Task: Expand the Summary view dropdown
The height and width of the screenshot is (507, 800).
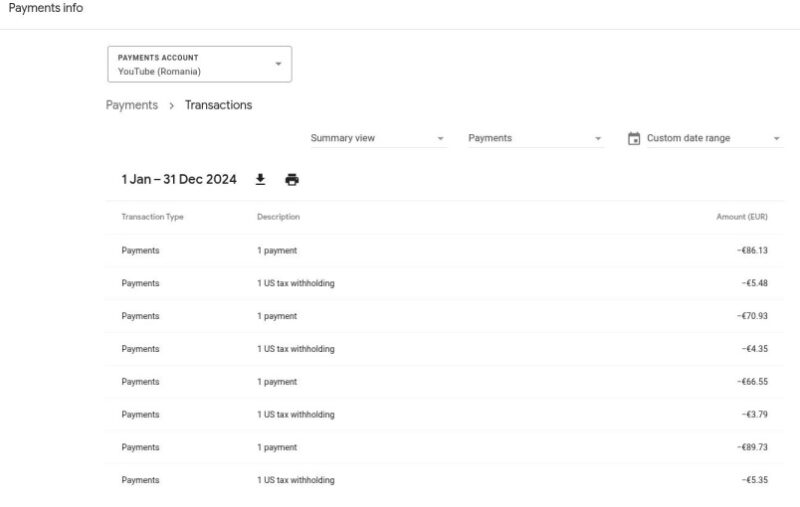Action: pyautogui.click(x=377, y=139)
